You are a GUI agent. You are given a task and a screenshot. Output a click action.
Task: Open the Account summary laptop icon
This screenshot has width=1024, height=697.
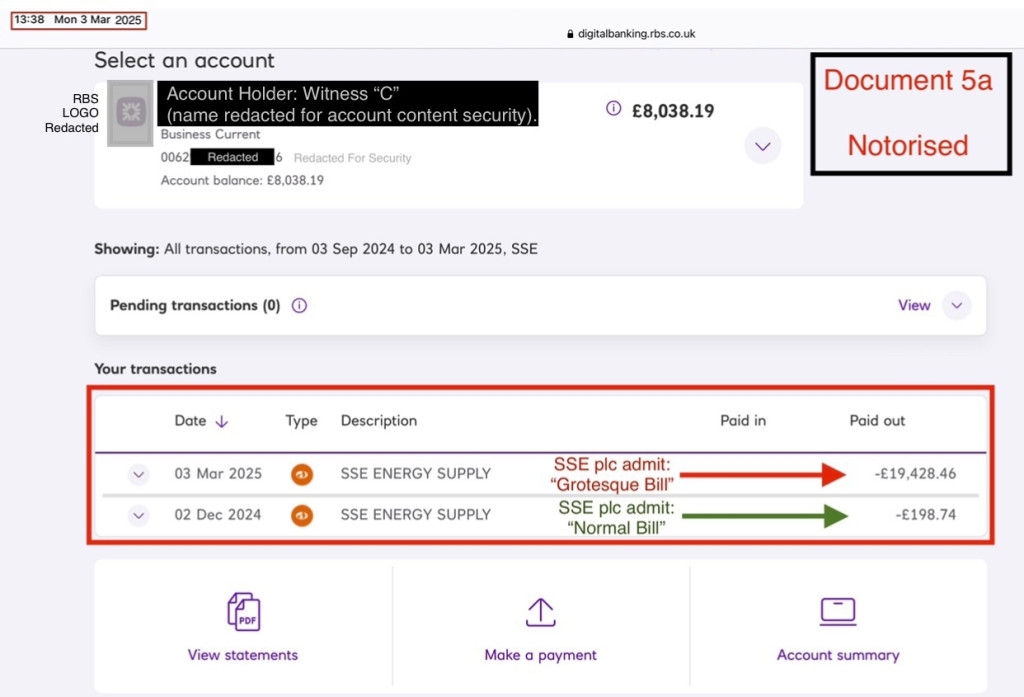(x=838, y=611)
